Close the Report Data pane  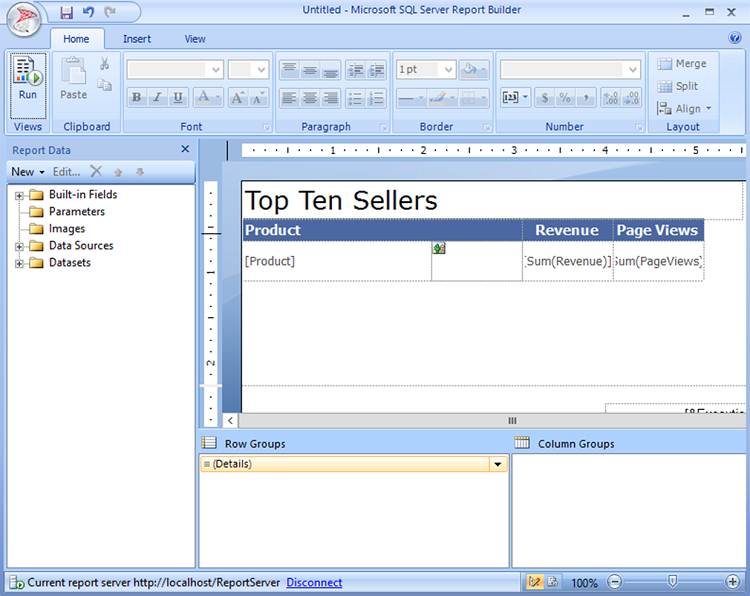(x=185, y=149)
